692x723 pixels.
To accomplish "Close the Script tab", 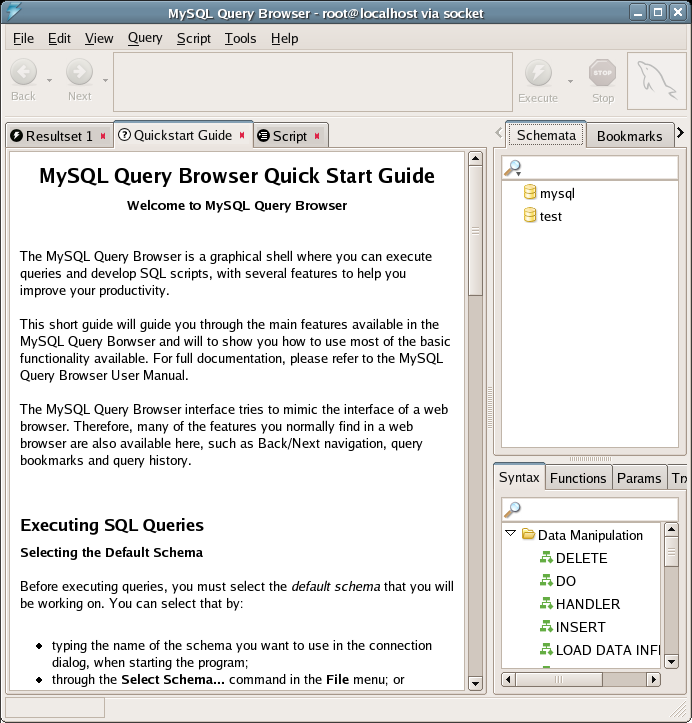I will pyautogui.click(x=317, y=136).
